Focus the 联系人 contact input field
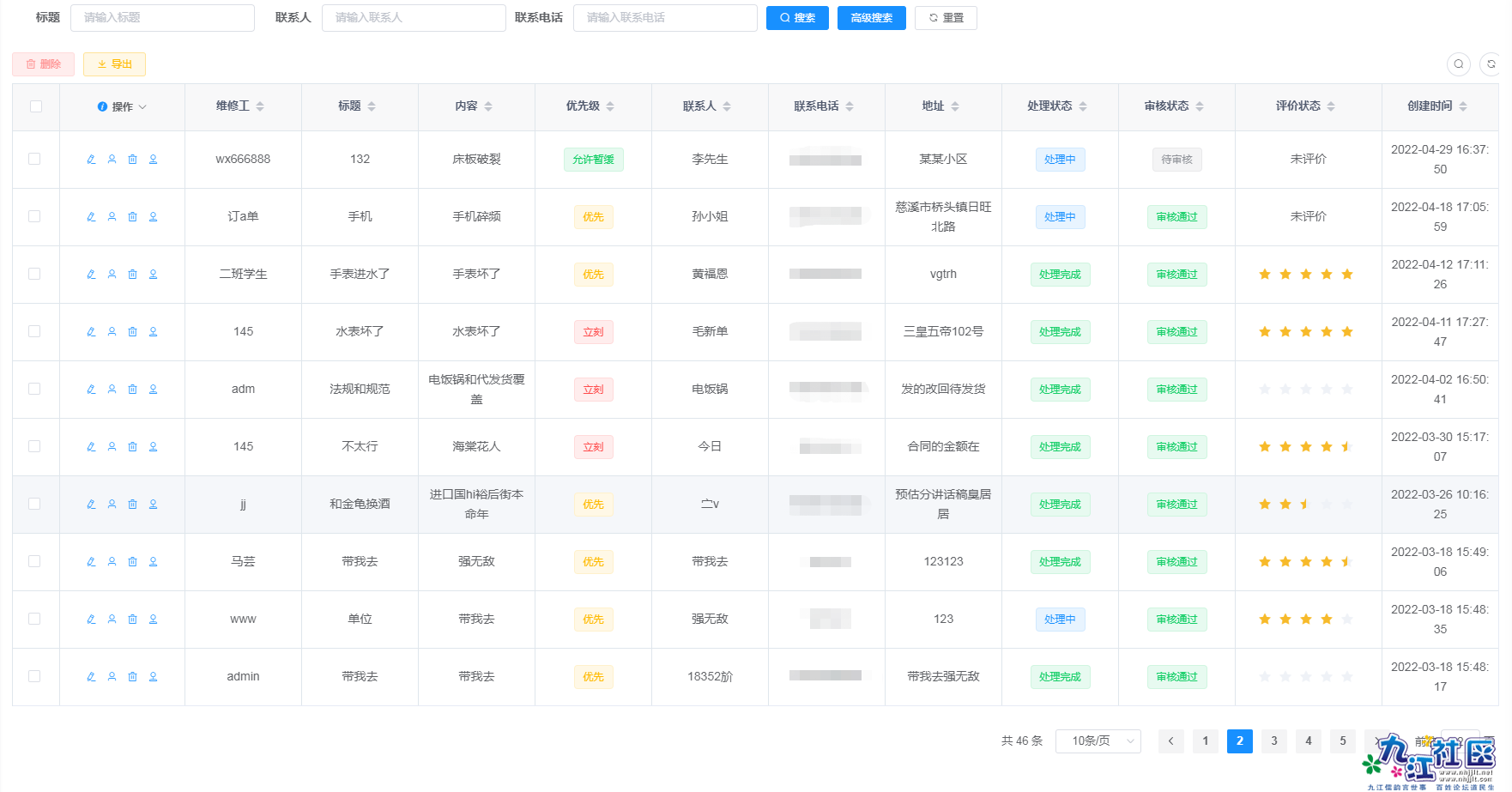This screenshot has width=1512, height=792. tap(413, 18)
